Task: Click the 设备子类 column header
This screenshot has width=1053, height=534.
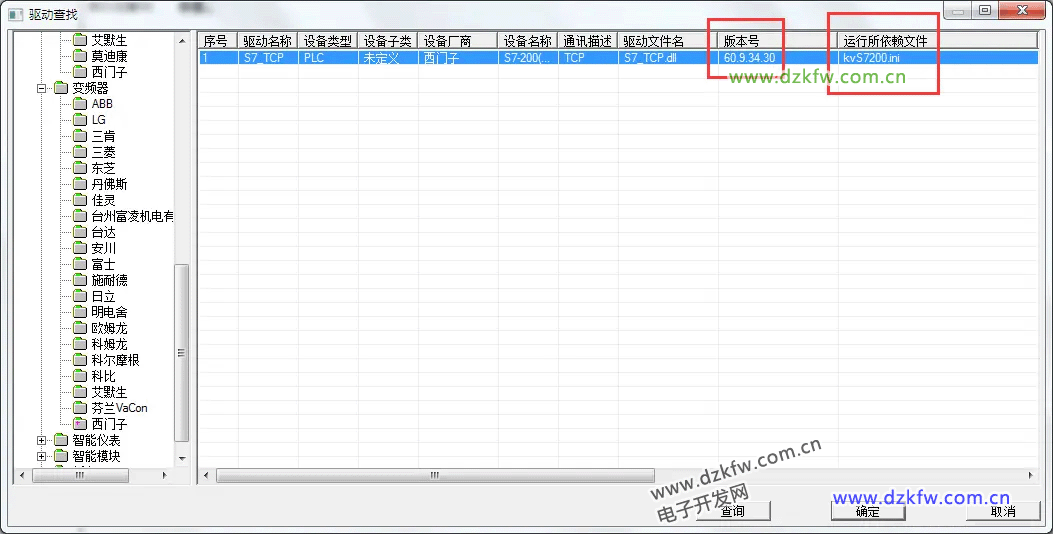Action: [x=387, y=41]
